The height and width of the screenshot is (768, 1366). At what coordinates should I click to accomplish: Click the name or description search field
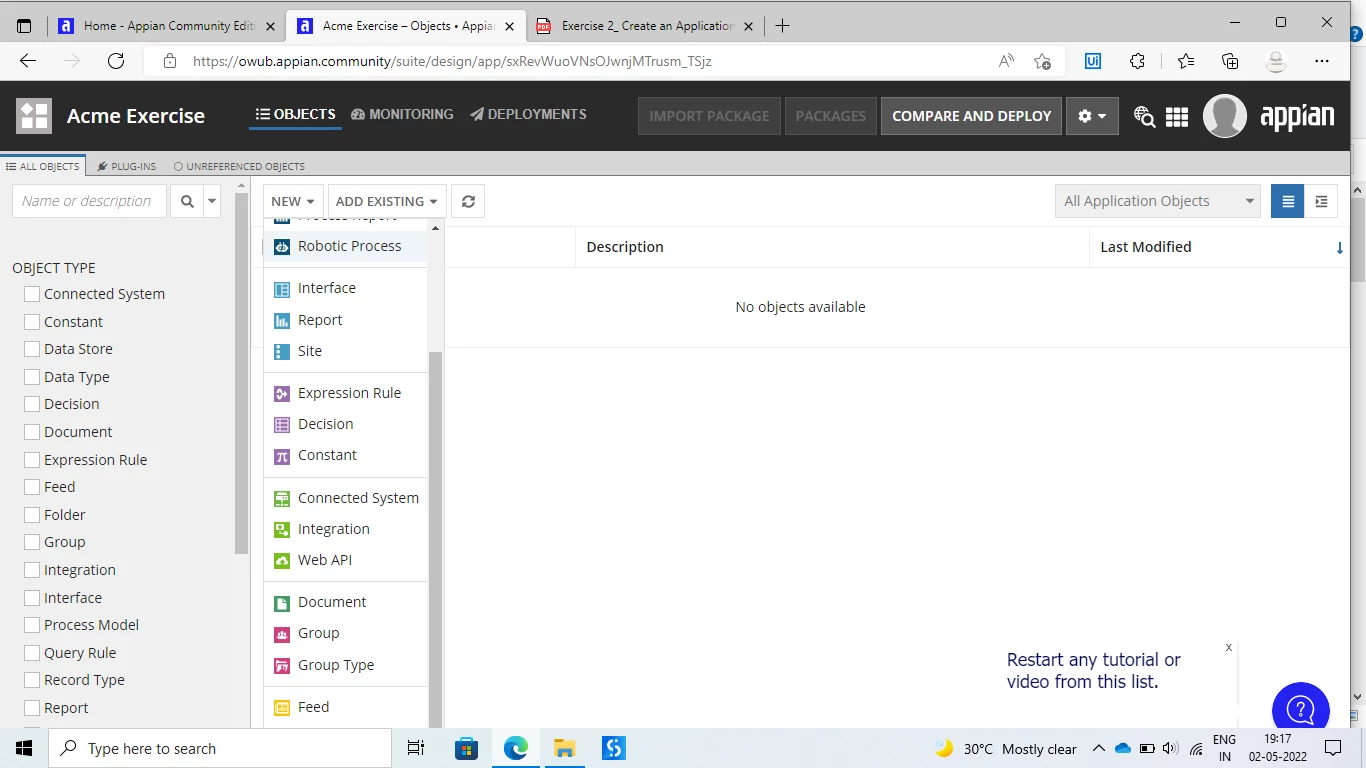89,201
